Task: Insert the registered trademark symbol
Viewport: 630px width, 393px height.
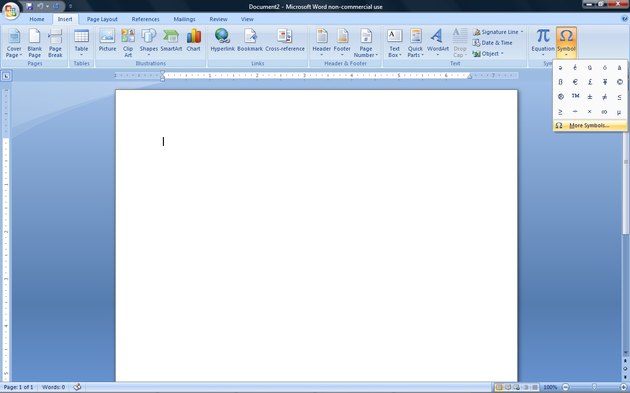Action: [560, 97]
